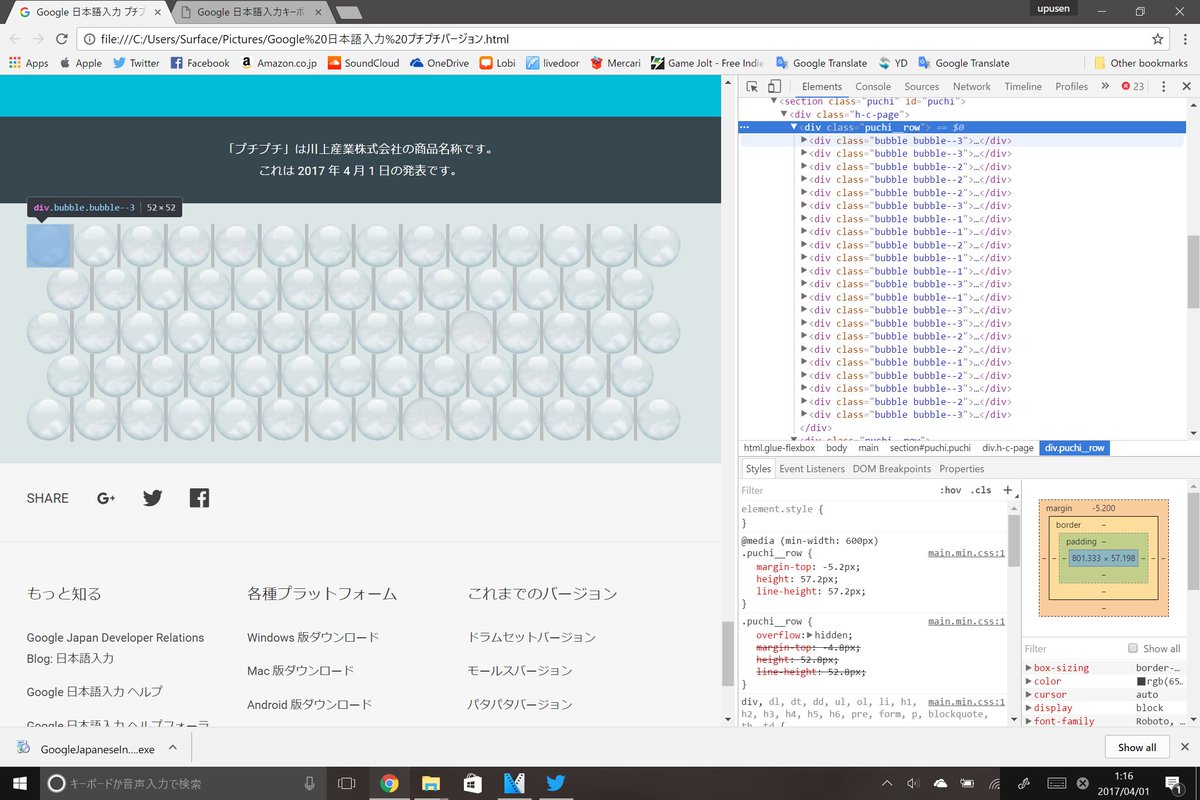Select section#puchi.puchi in the breadcrumb bar

click(x=930, y=448)
